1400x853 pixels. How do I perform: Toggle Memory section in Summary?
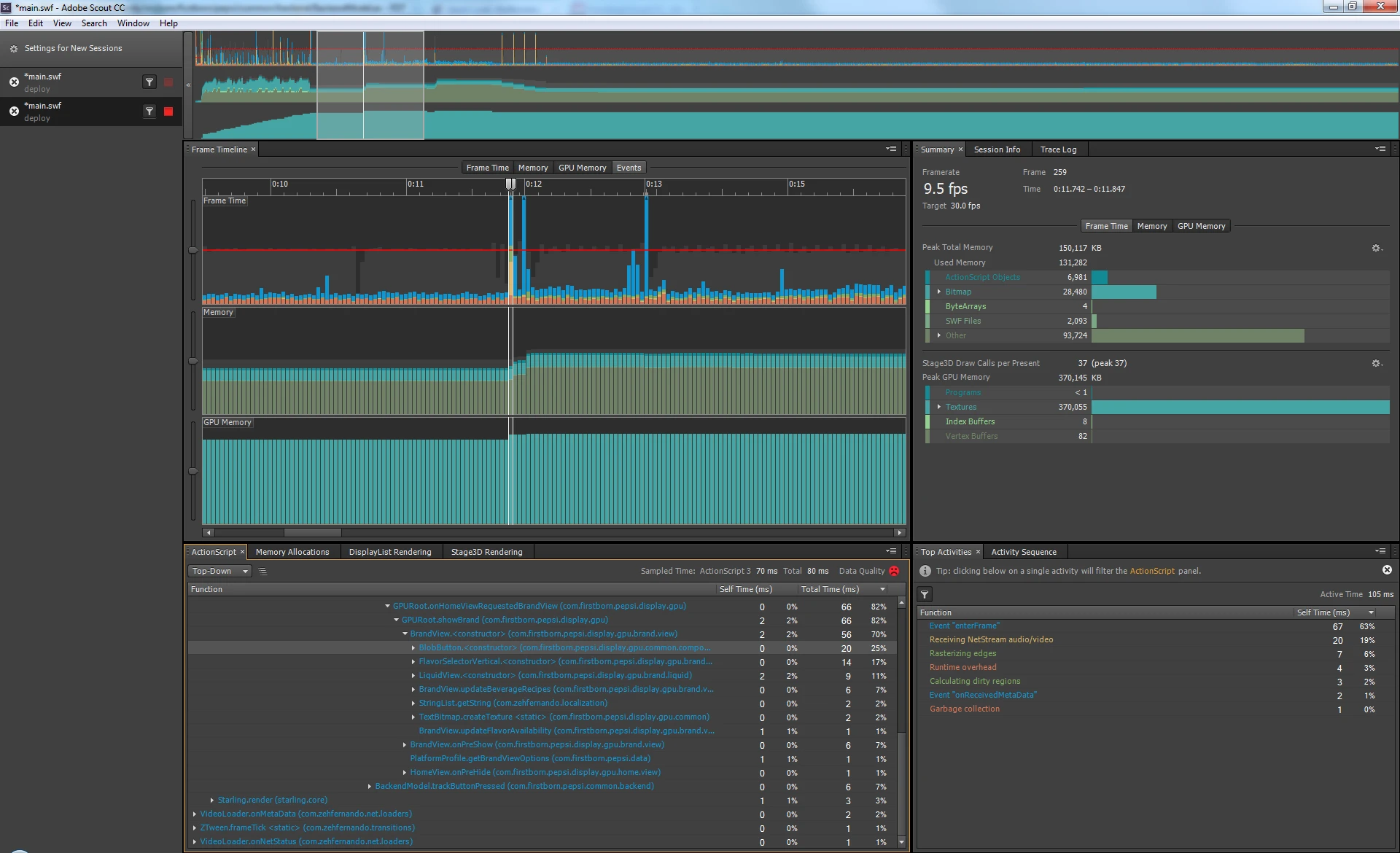point(1152,226)
